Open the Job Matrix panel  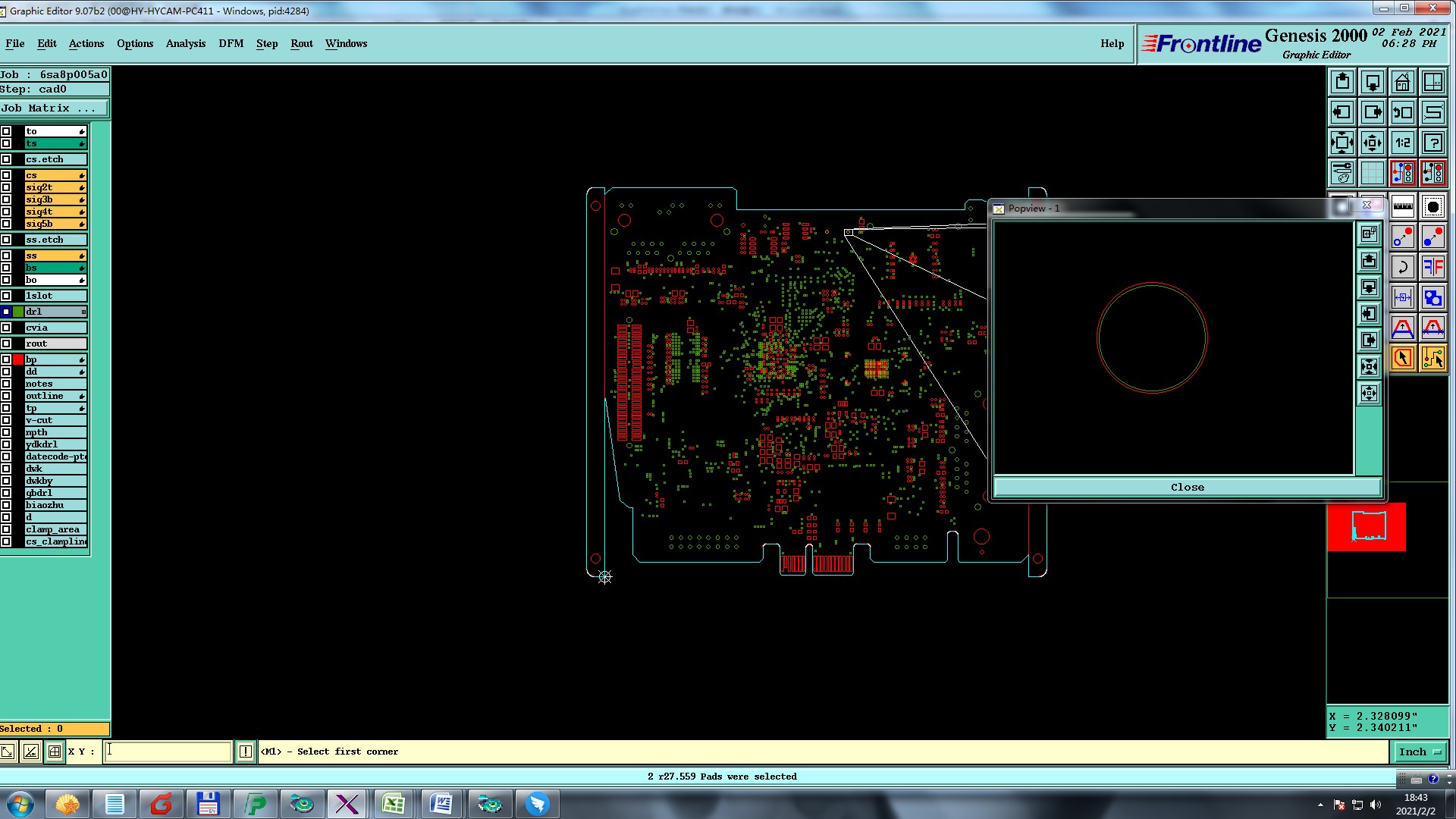(53, 108)
